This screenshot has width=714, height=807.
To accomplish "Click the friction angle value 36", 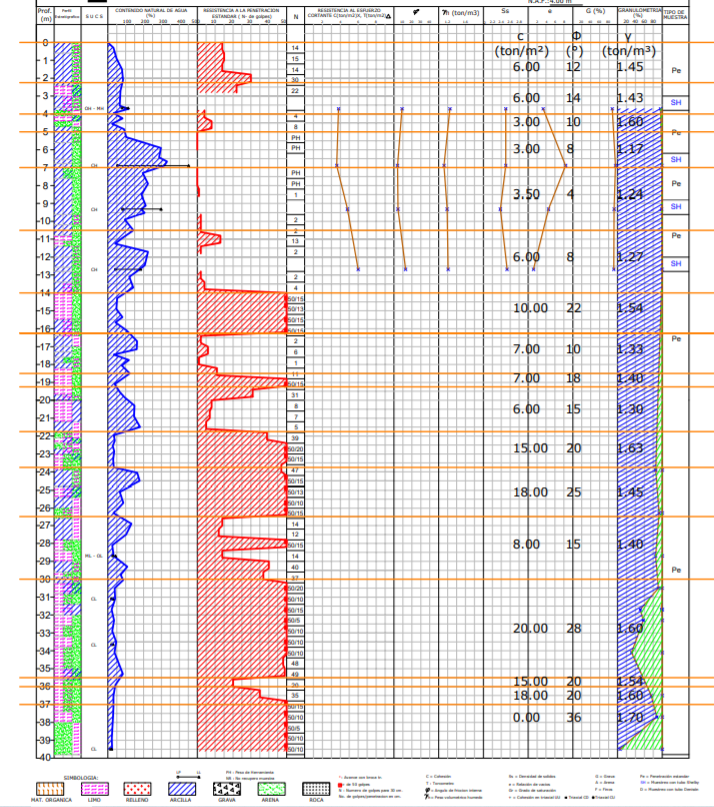I will point(574,718).
